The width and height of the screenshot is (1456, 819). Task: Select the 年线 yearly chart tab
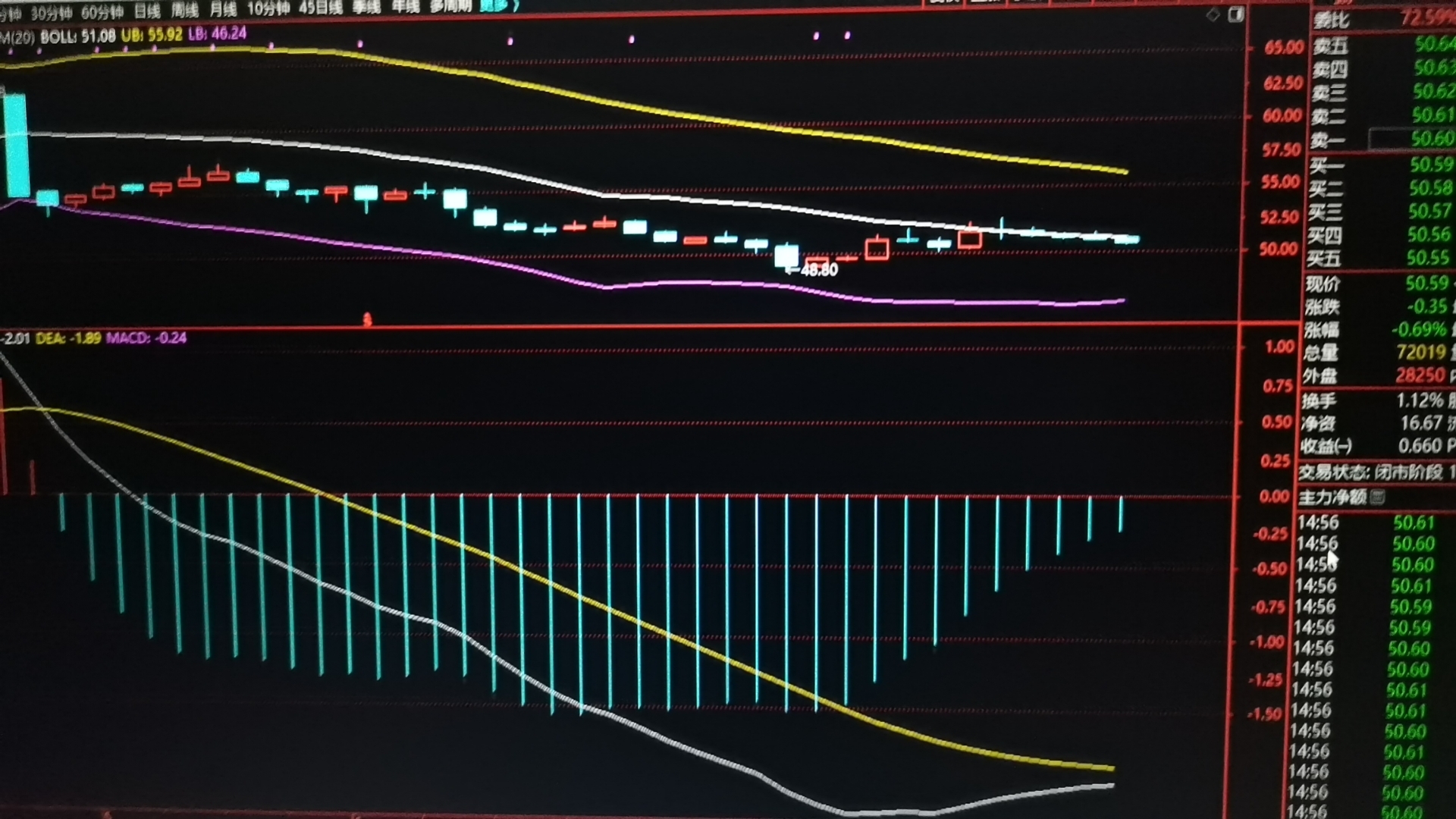pos(405,6)
